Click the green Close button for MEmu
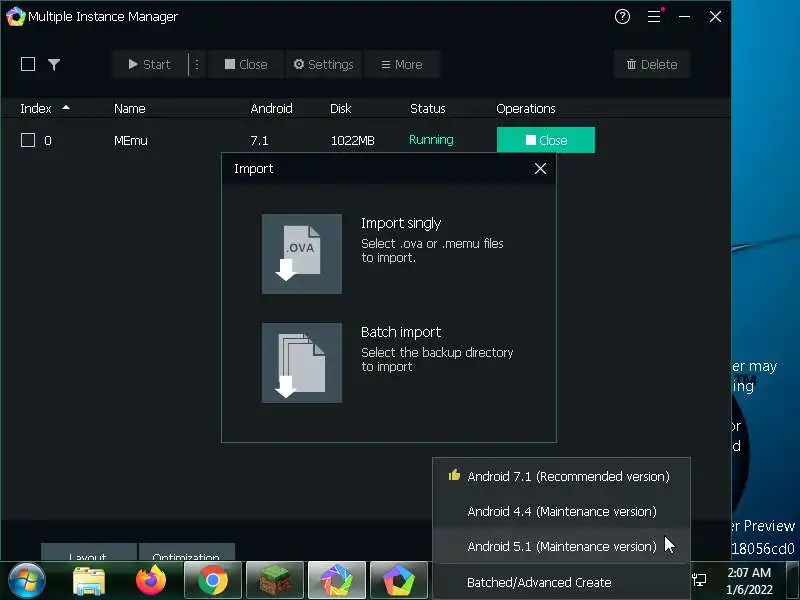The width and height of the screenshot is (800, 600). point(545,140)
